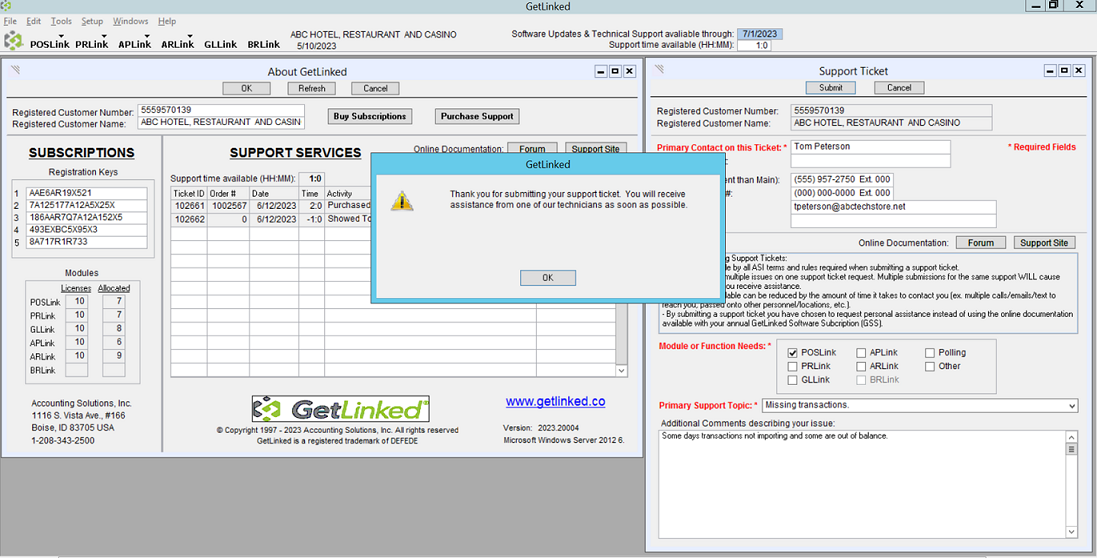Click phone field (555) 957-2750
The height and width of the screenshot is (558, 1097).
(x=842, y=180)
